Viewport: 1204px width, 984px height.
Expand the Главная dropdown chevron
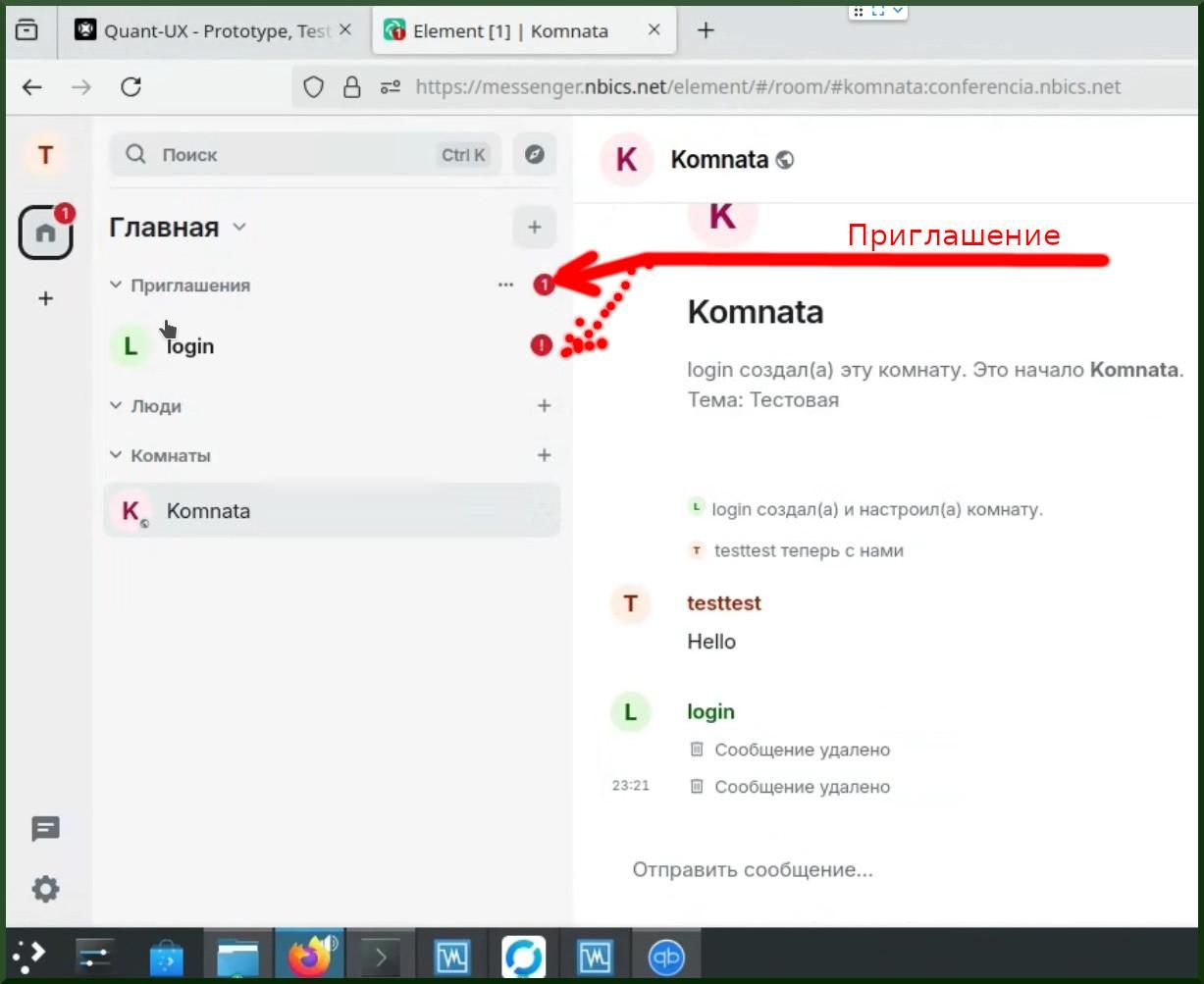[x=238, y=228]
